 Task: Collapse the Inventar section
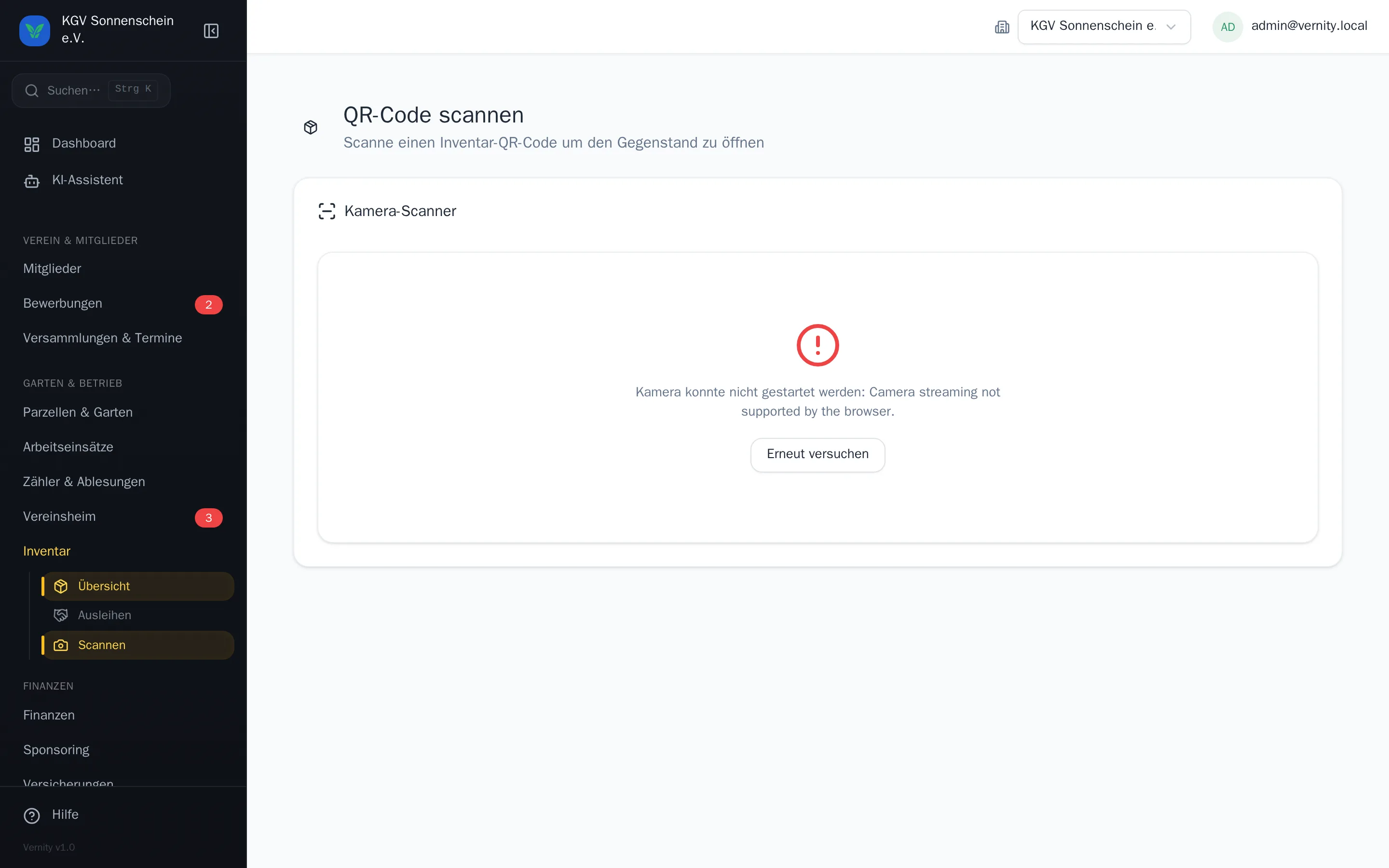point(46,551)
